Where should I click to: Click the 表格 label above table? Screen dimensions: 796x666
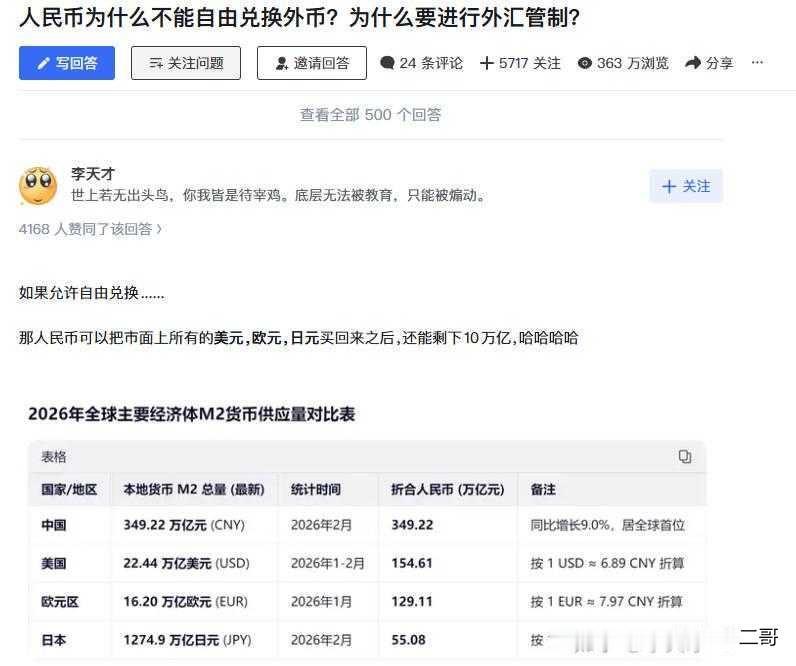coord(54,456)
